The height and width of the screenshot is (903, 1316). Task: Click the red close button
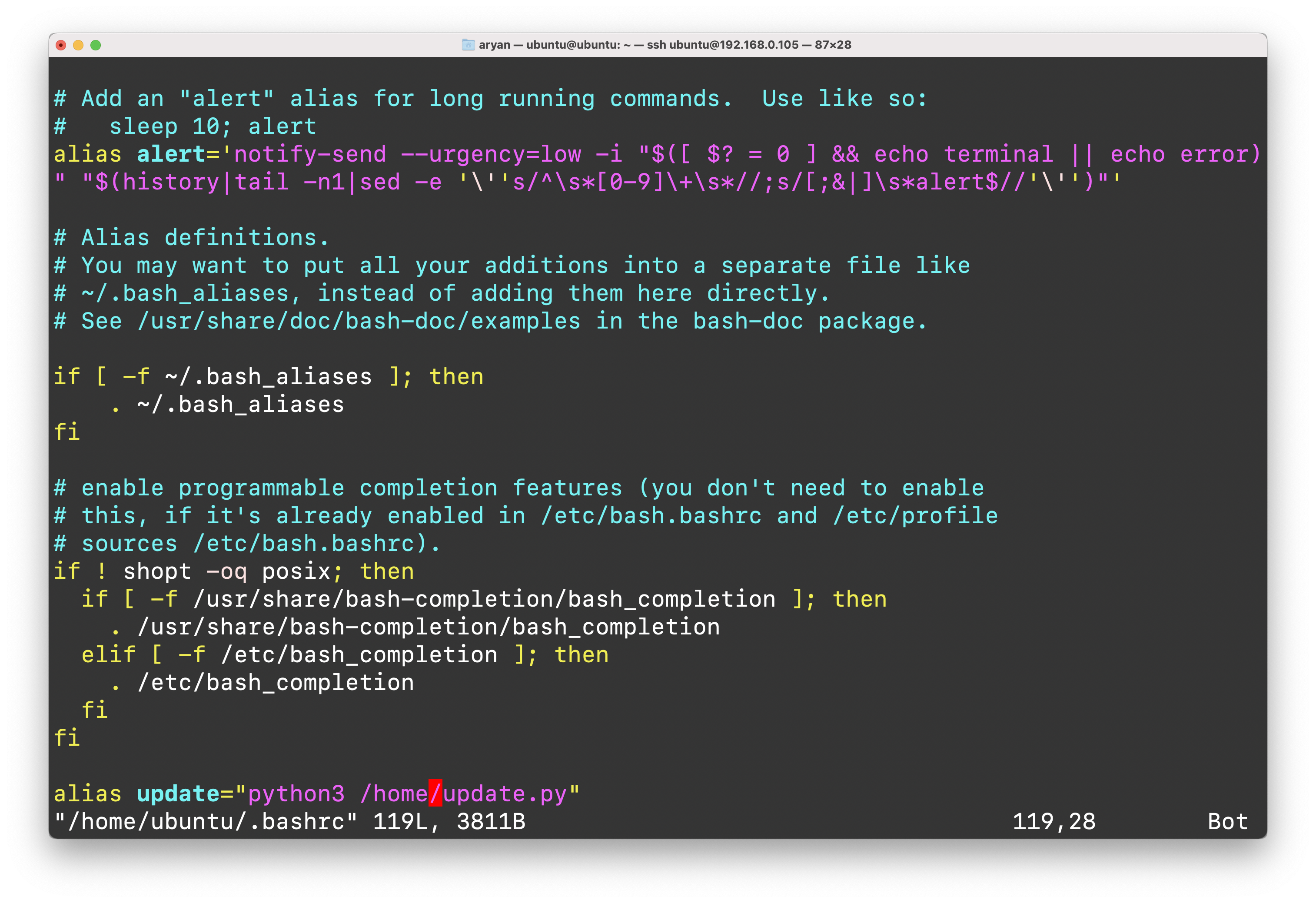[x=61, y=45]
